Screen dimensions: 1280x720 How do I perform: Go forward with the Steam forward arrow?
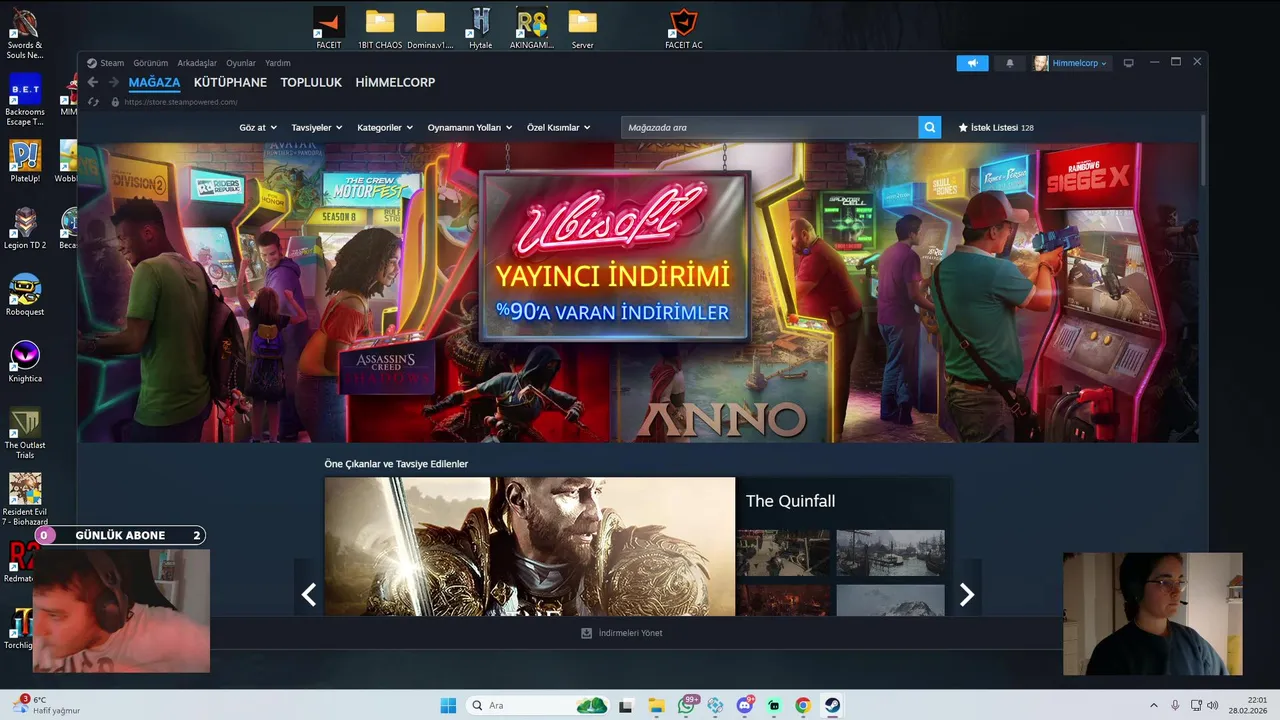pos(113,82)
